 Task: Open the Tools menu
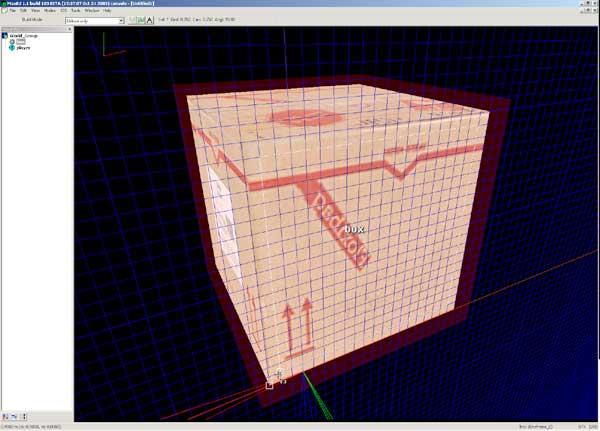[x=76, y=11]
